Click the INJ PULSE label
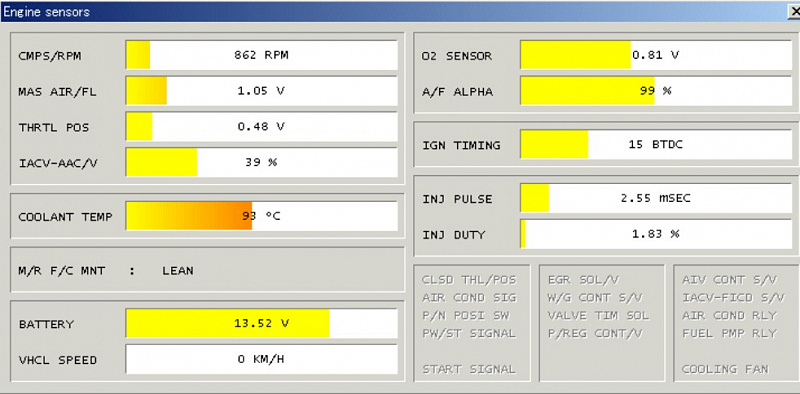This screenshot has width=800, height=394. (457, 199)
